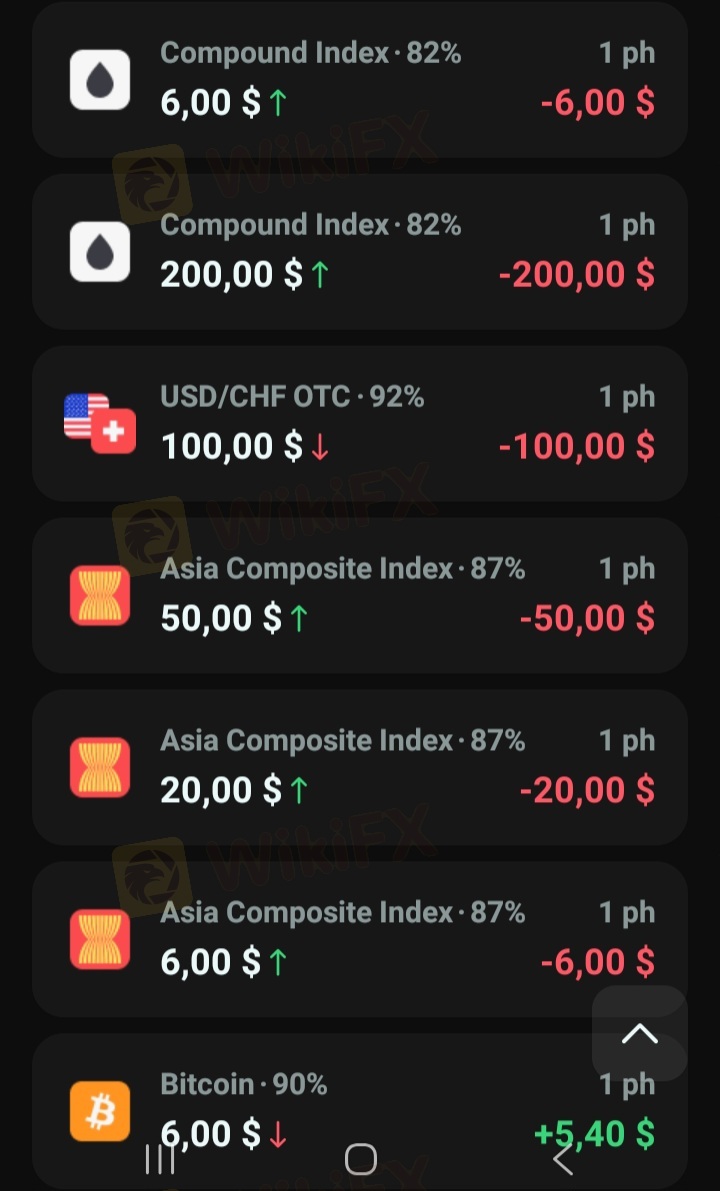Image resolution: width=720 pixels, height=1191 pixels.
Task: Open the Android recent apps button
Action: [x=160, y=1159]
